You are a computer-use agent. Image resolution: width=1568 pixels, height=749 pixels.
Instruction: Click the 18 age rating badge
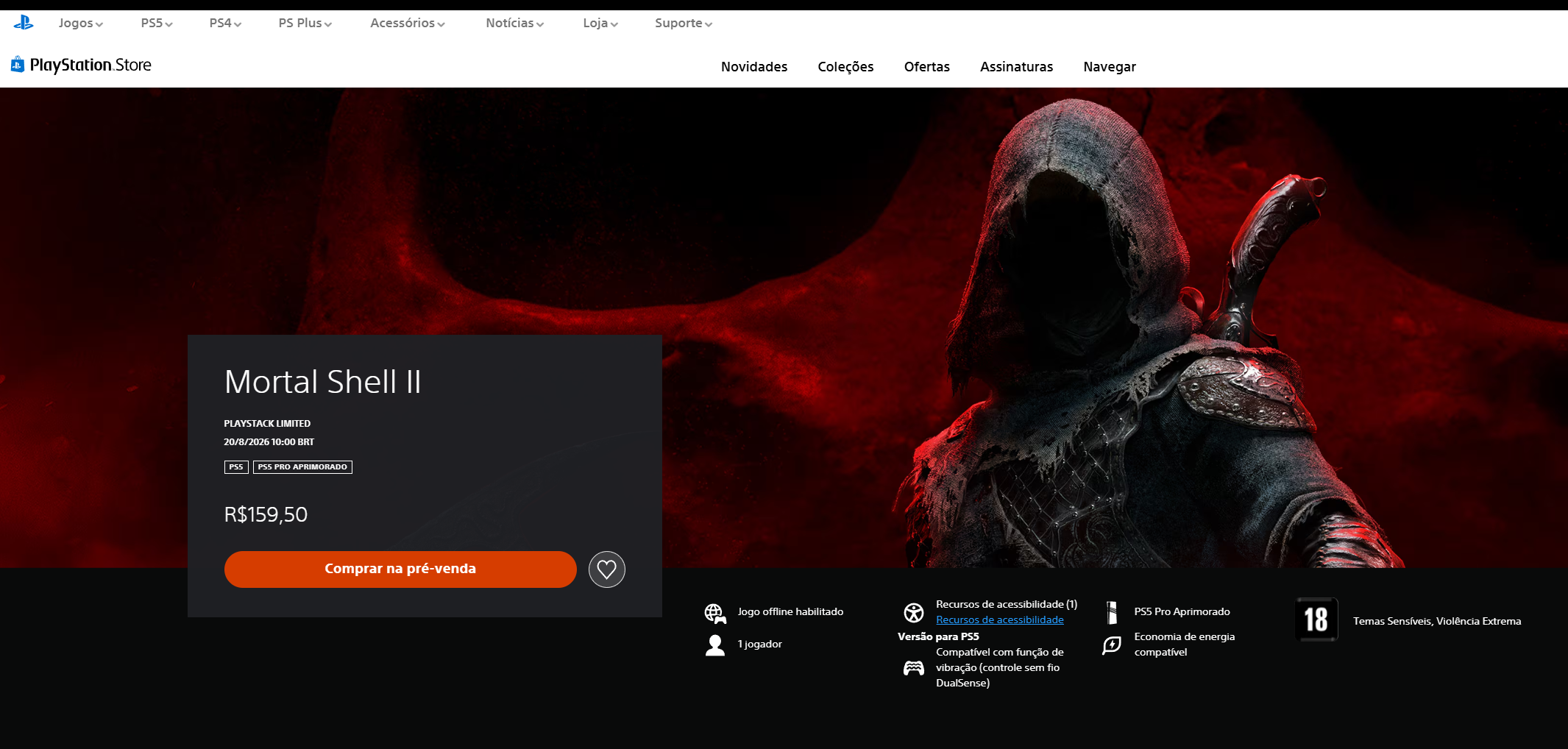pyautogui.click(x=1316, y=620)
